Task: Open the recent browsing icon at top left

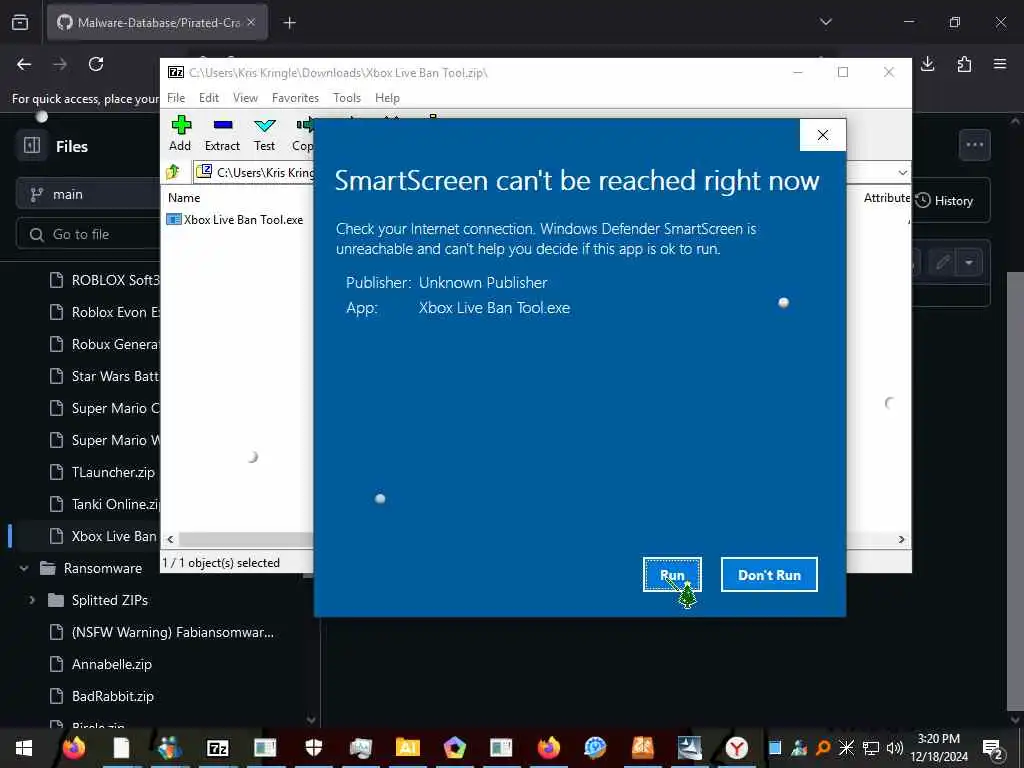Action: pyautogui.click(x=20, y=22)
